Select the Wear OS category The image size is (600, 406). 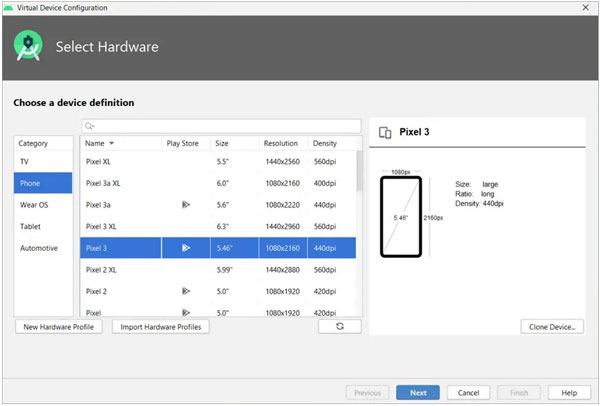coord(43,205)
